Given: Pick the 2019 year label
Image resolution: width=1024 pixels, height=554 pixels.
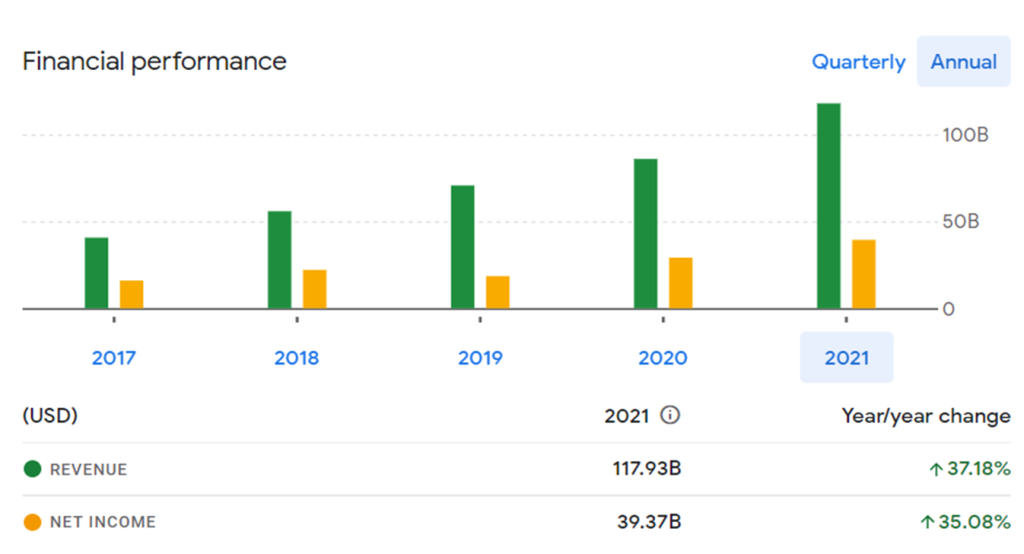Looking at the screenshot, I should [x=480, y=357].
